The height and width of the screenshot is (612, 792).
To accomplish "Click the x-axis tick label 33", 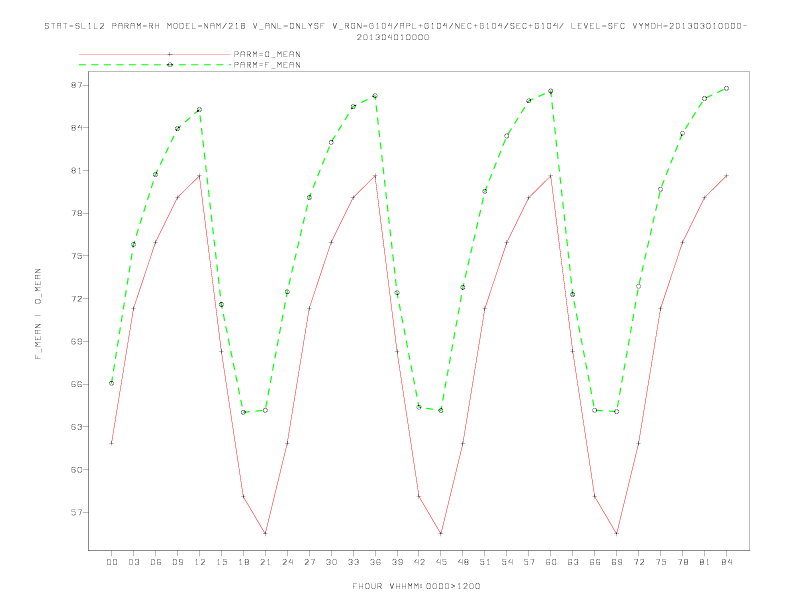I will pos(353,562).
